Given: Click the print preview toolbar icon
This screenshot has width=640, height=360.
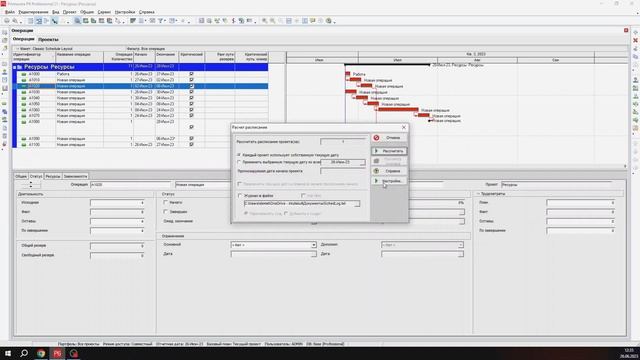Looking at the screenshot, I should (15, 21).
